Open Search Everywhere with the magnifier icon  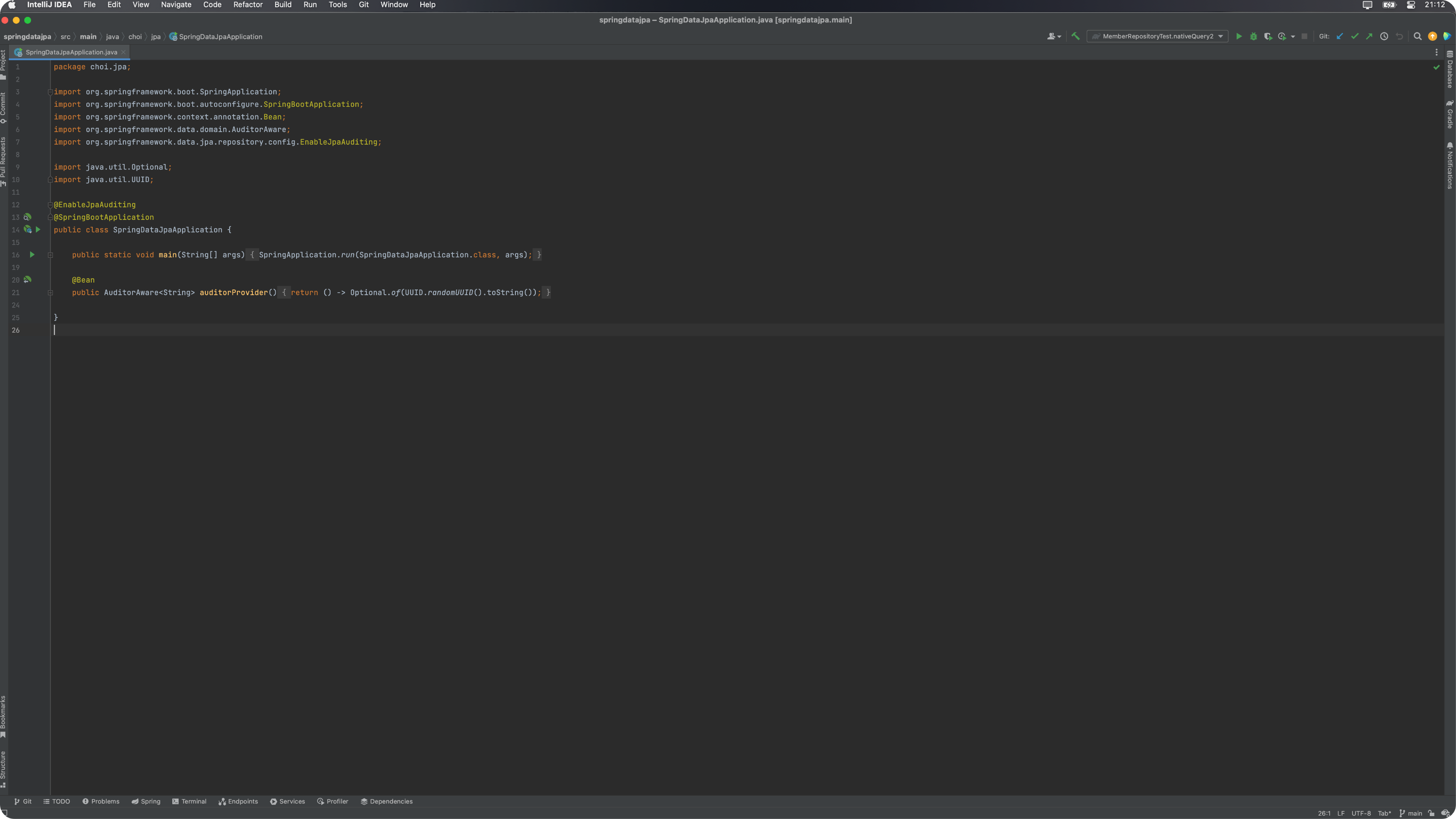click(1417, 36)
